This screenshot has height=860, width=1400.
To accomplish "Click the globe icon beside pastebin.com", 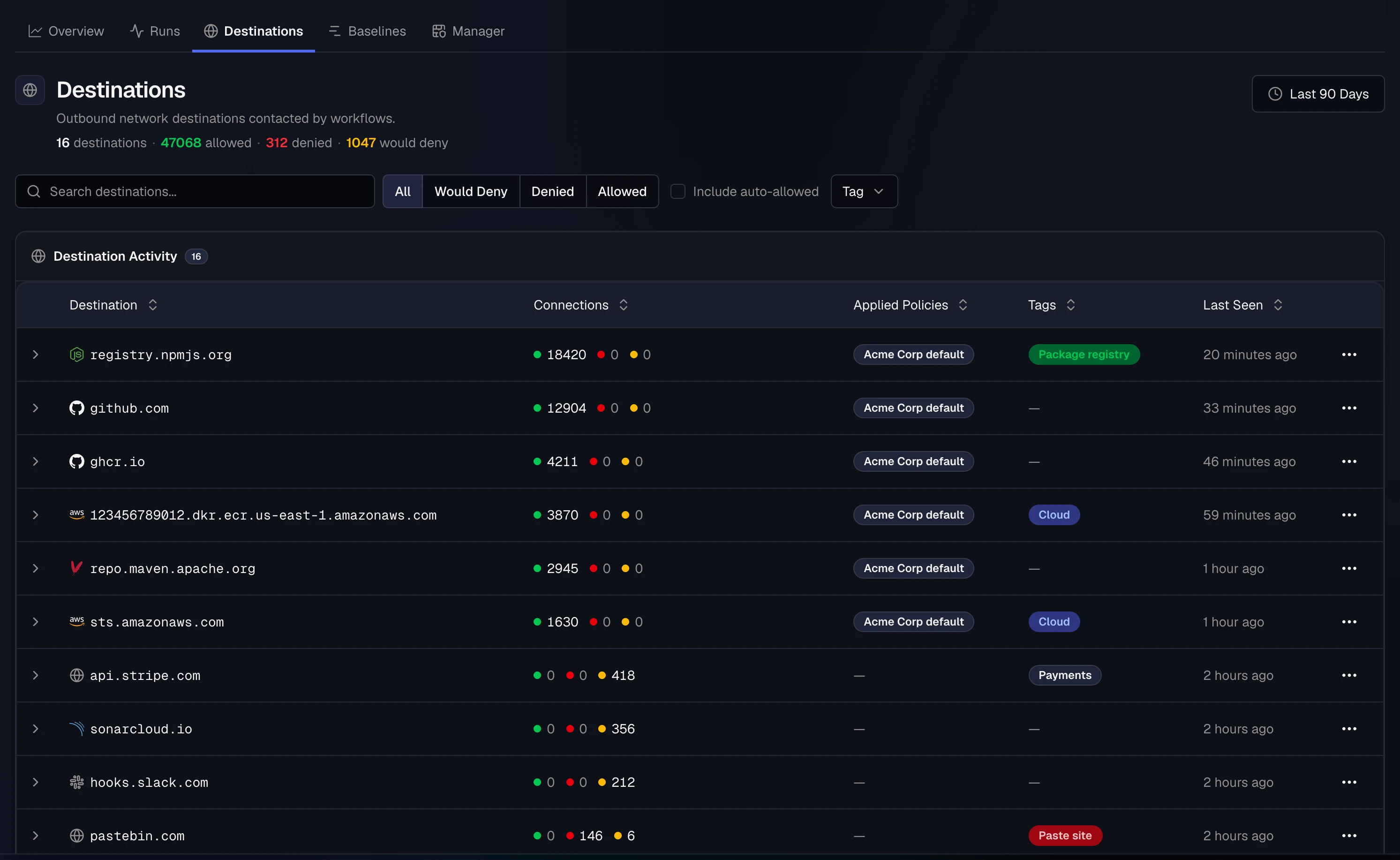I will (77, 836).
